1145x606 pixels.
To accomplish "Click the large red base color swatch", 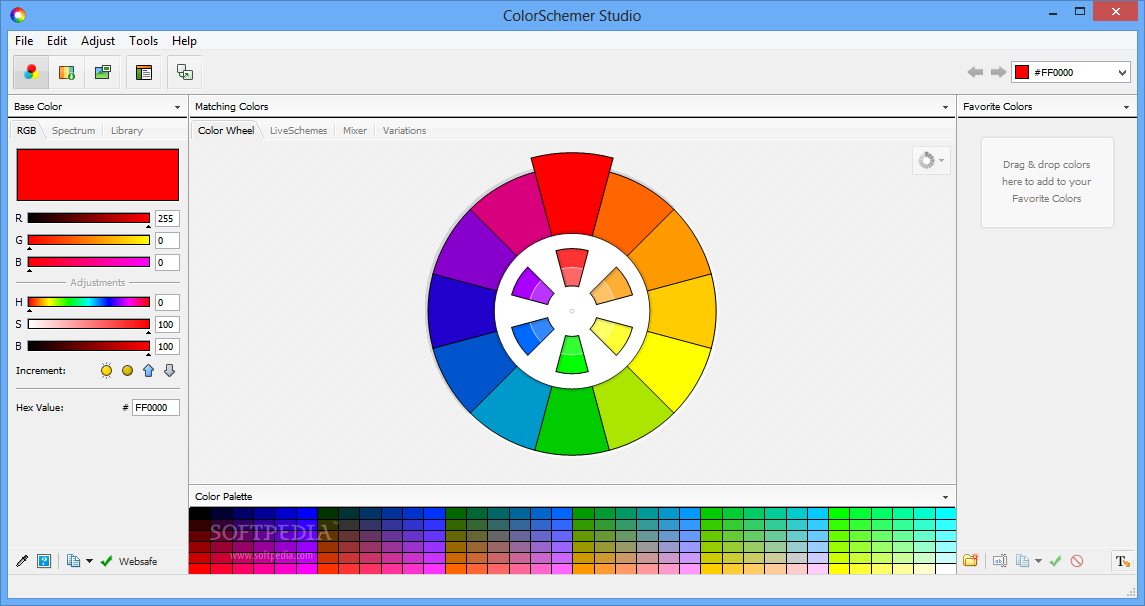I will (x=98, y=175).
